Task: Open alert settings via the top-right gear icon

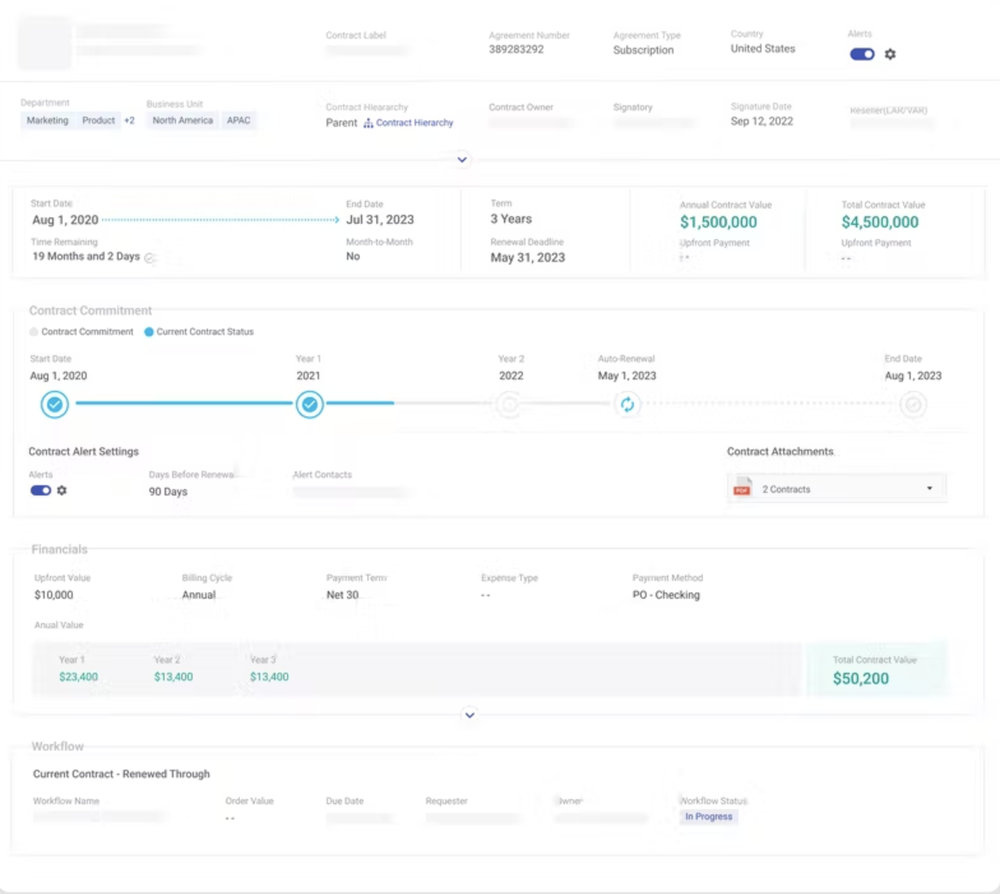Action: (x=888, y=54)
